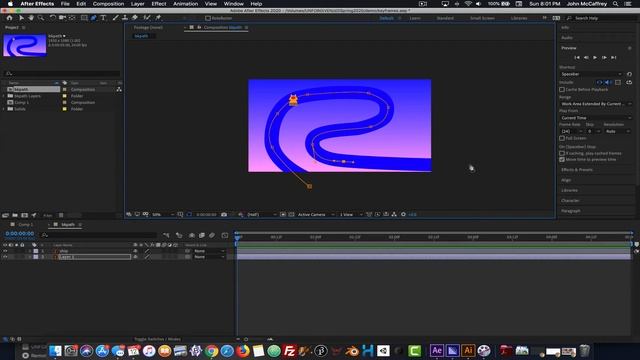
Task: Open ship layer parent None dropdown
Action: (x=209, y=251)
